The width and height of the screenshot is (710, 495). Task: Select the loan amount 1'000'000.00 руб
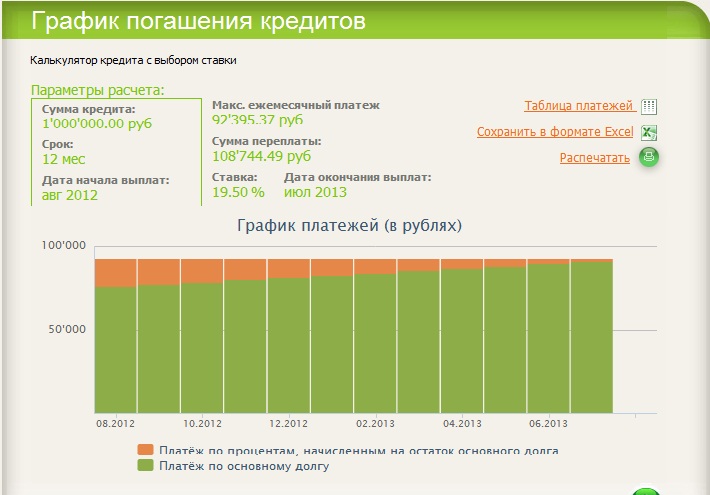97,124
